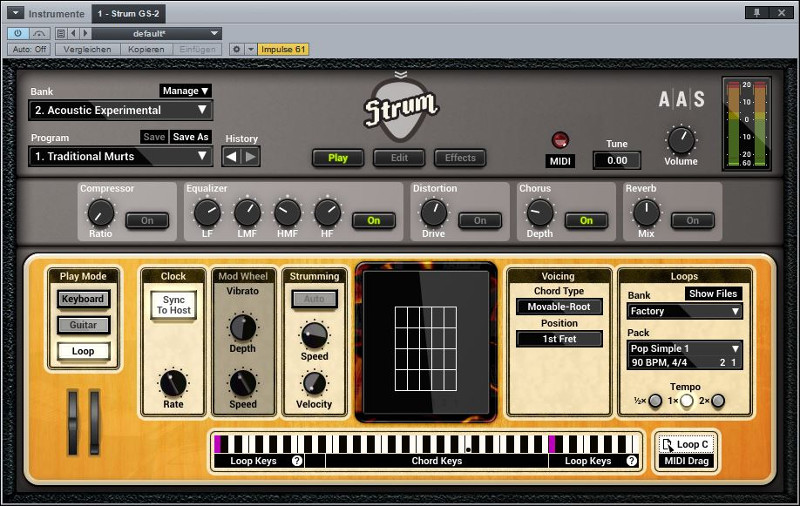Open the gear settings icon
This screenshot has width=800, height=506.
click(236, 49)
